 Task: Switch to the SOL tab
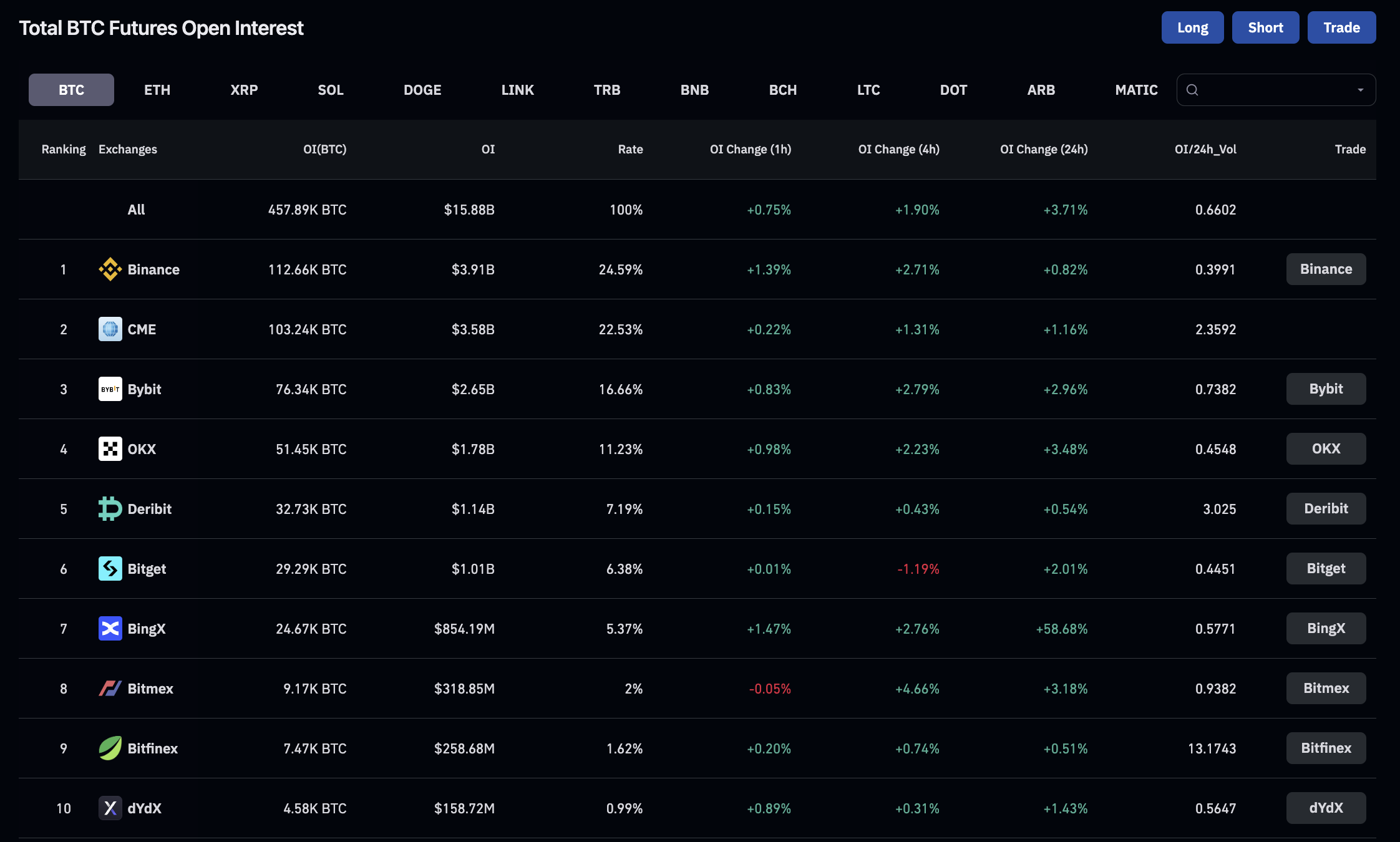pos(331,90)
